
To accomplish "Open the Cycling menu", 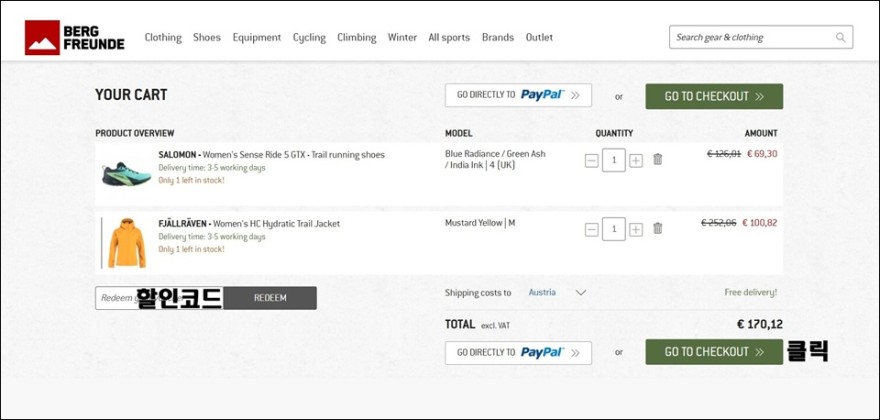I will coord(309,38).
